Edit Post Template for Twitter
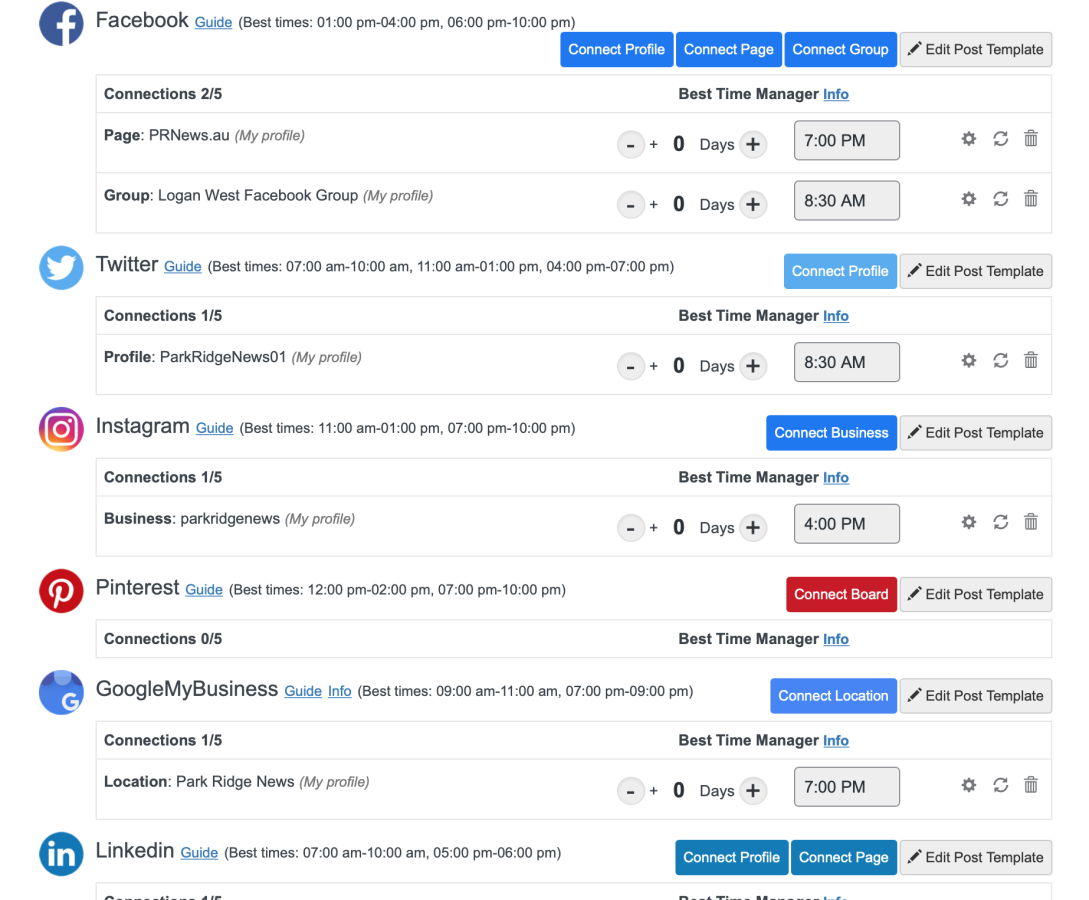Viewport: 1089px width, 900px height. tap(976, 271)
